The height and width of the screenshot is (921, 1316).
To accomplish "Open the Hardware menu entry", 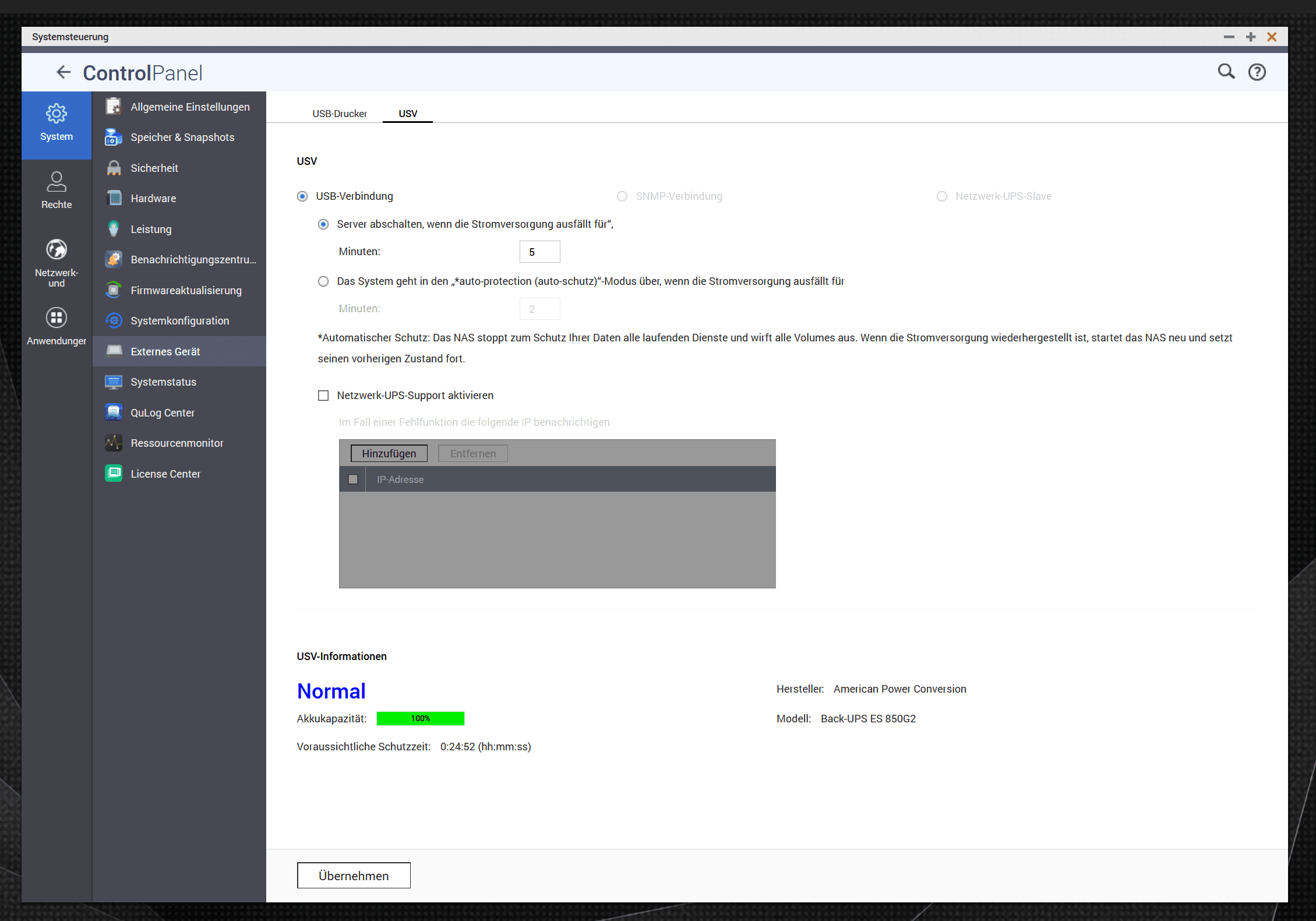I will 179,199.
